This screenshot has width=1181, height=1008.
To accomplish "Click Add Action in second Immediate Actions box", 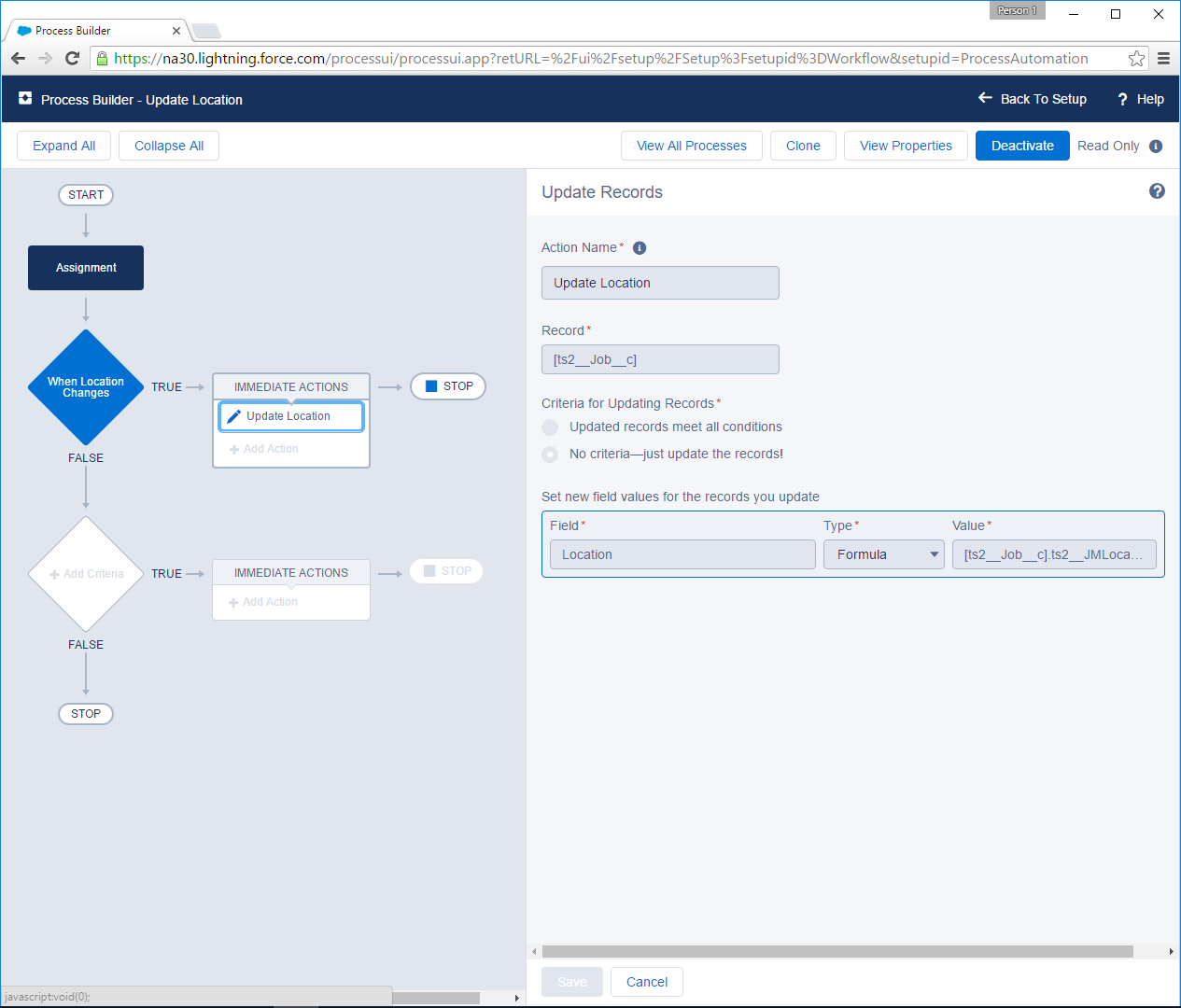I will (x=263, y=602).
